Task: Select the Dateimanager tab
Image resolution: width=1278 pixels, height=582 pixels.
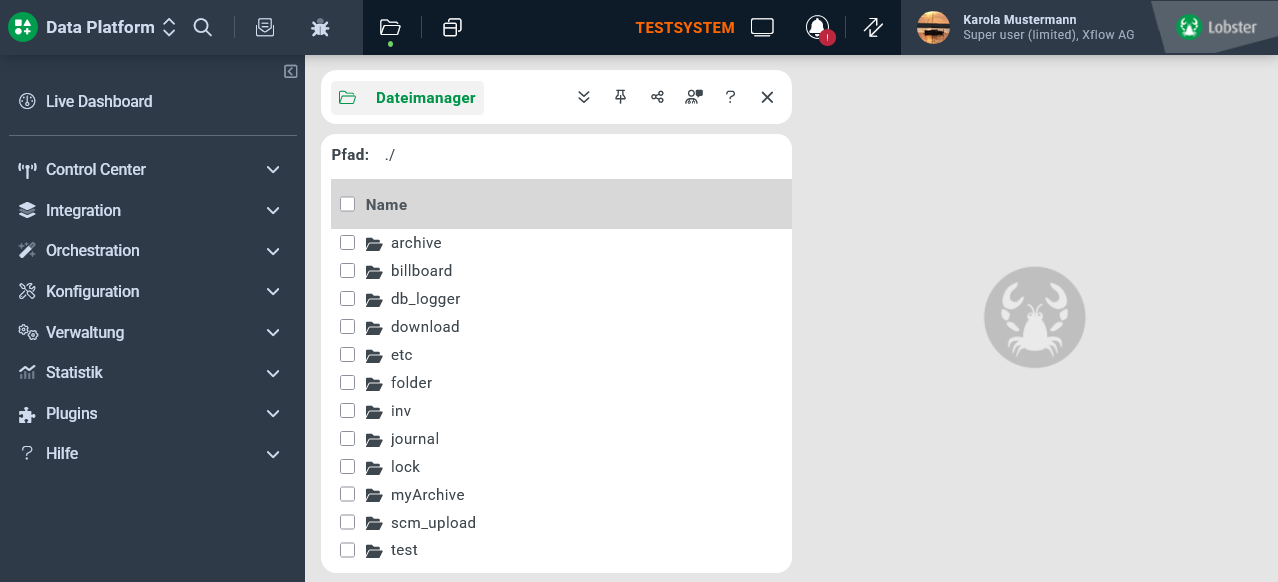Action: [x=408, y=98]
